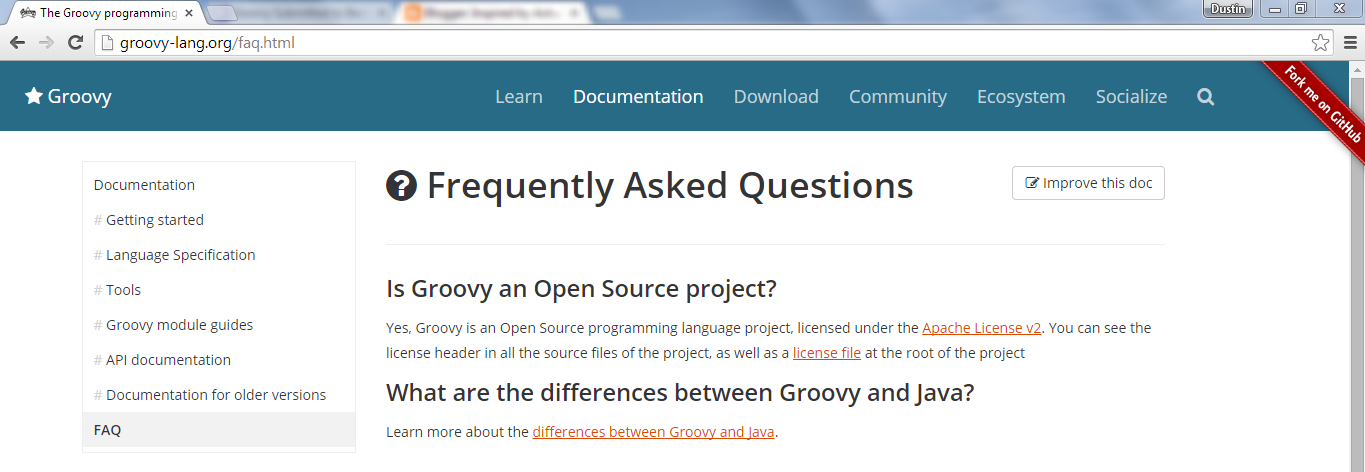The width and height of the screenshot is (1365, 472).
Task: Close the Groovy programming tab
Action: 189,13
